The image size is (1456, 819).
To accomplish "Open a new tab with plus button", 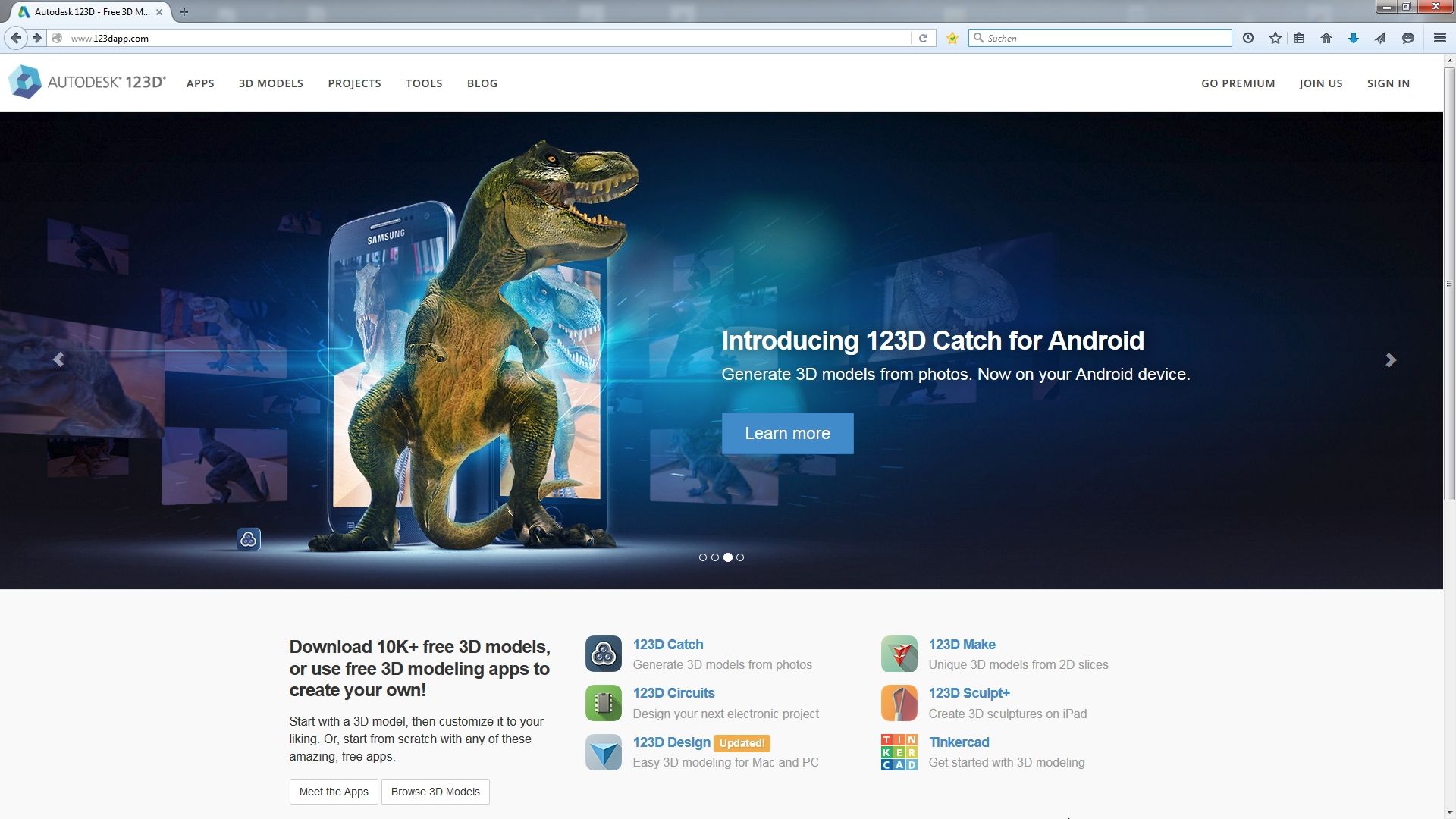I will click(184, 12).
